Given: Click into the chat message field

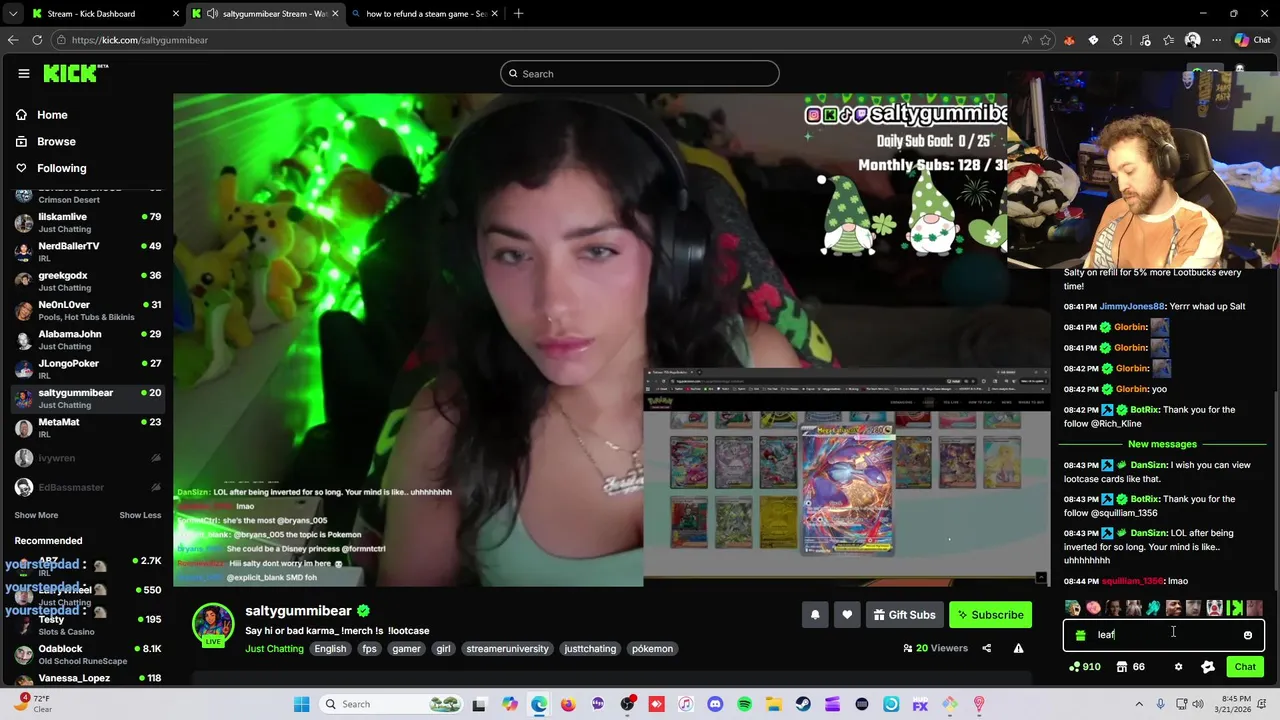Looking at the screenshot, I should pos(1164,635).
